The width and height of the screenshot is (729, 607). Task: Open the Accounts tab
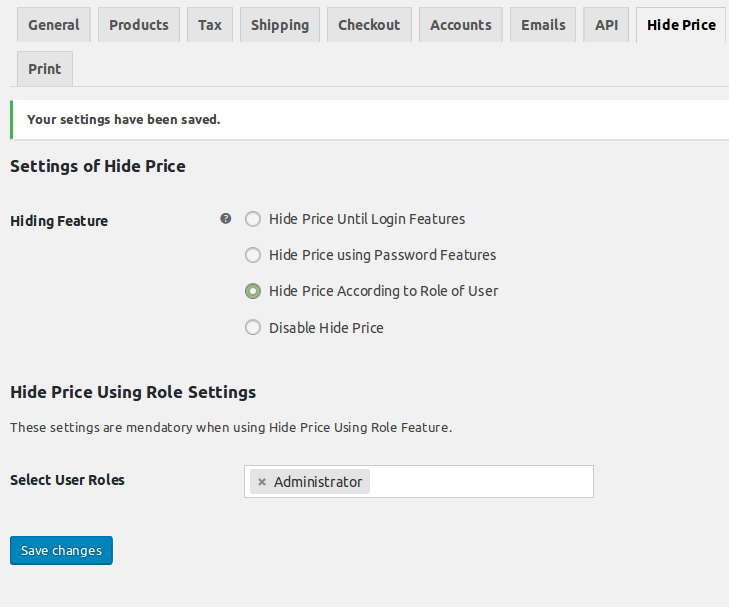click(x=461, y=25)
